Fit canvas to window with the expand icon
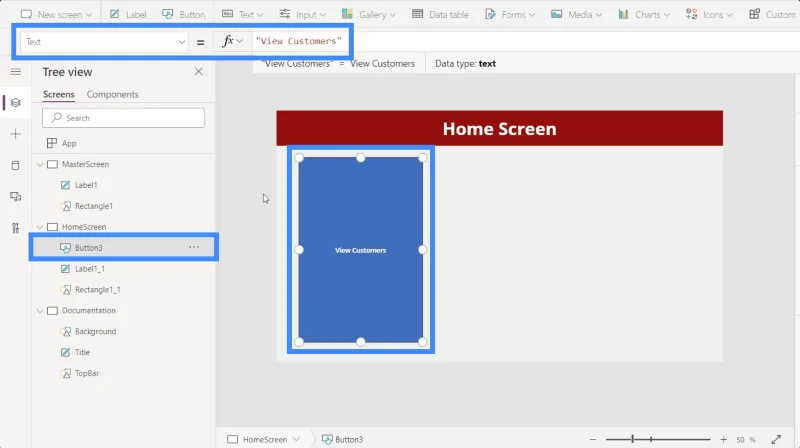This screenshot has width=800, height=448. (776, 439)
